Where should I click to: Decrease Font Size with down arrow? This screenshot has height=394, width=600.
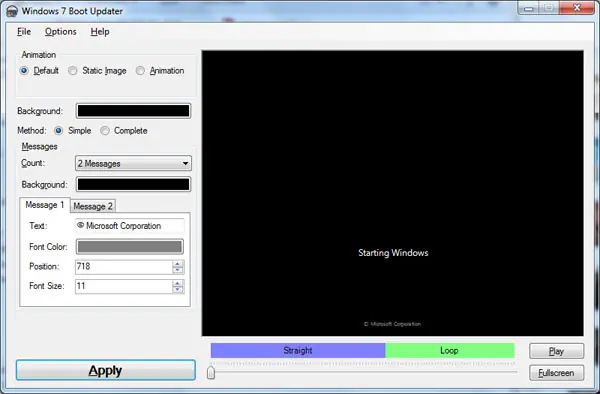coord(178,290)
